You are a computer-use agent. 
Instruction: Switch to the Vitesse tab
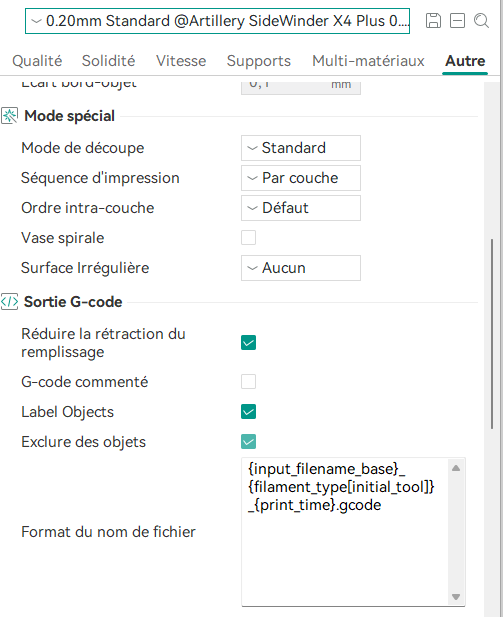pyautogui.click(x=181, y=61)
